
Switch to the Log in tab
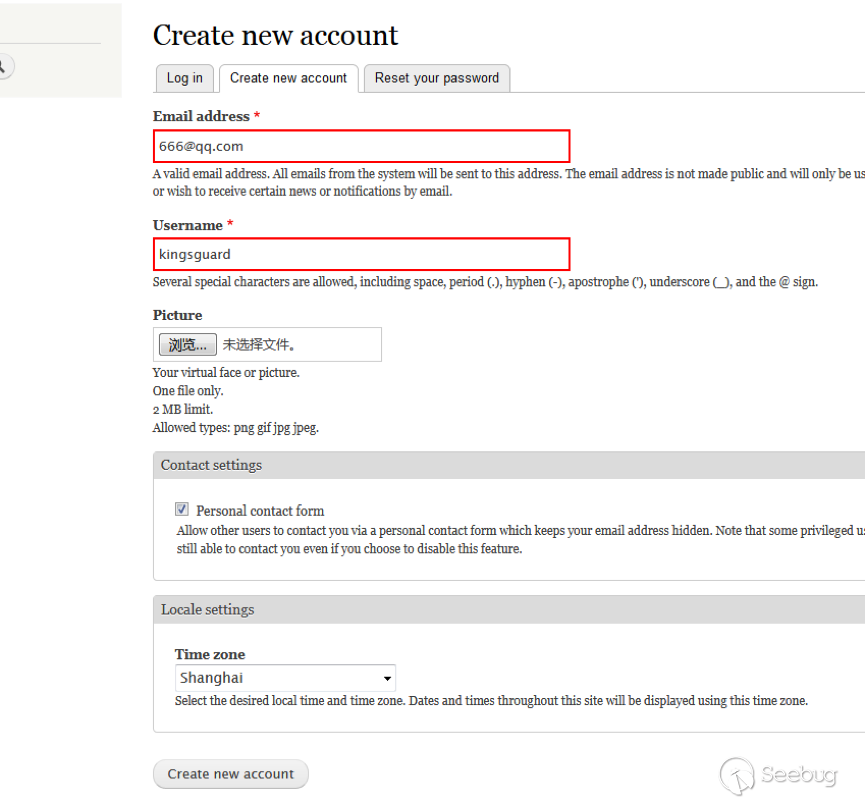(184, 78)
